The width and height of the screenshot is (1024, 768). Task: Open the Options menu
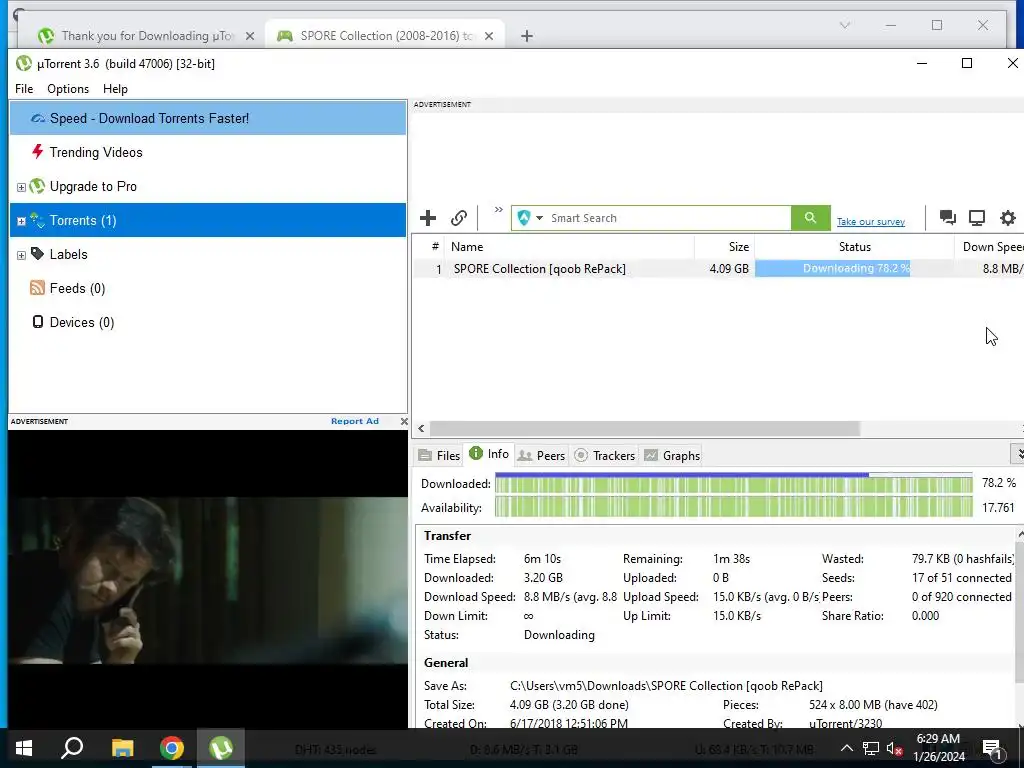(68, 89)
